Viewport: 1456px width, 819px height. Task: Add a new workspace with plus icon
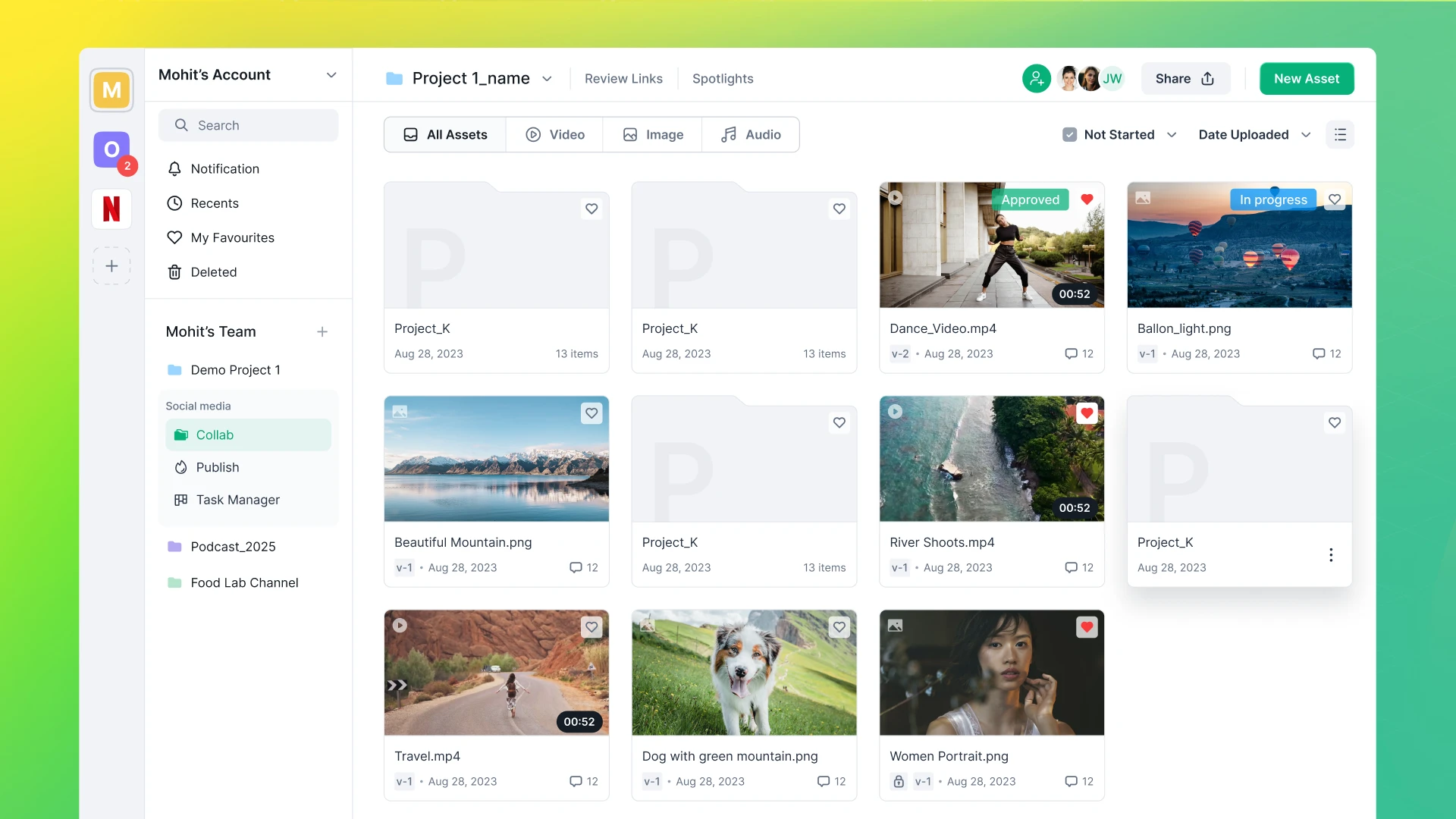(111, 266)
